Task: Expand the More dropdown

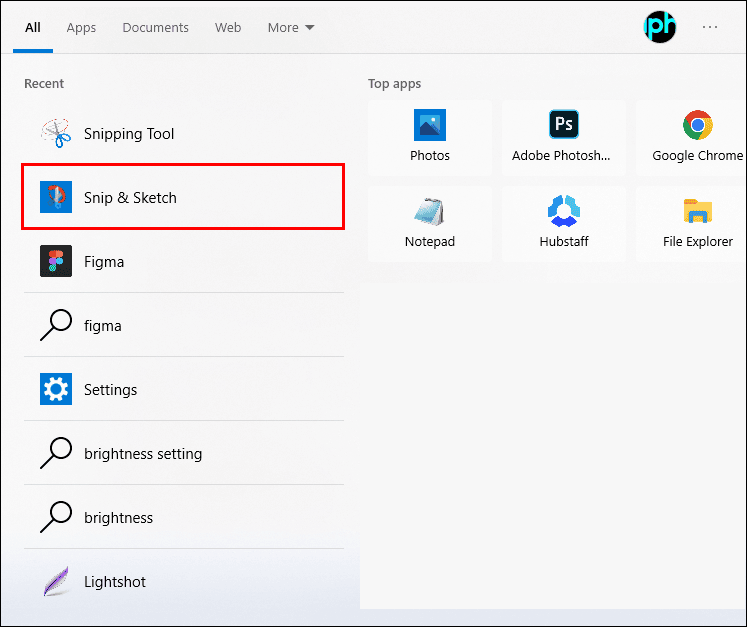Action: pos(291,28)
